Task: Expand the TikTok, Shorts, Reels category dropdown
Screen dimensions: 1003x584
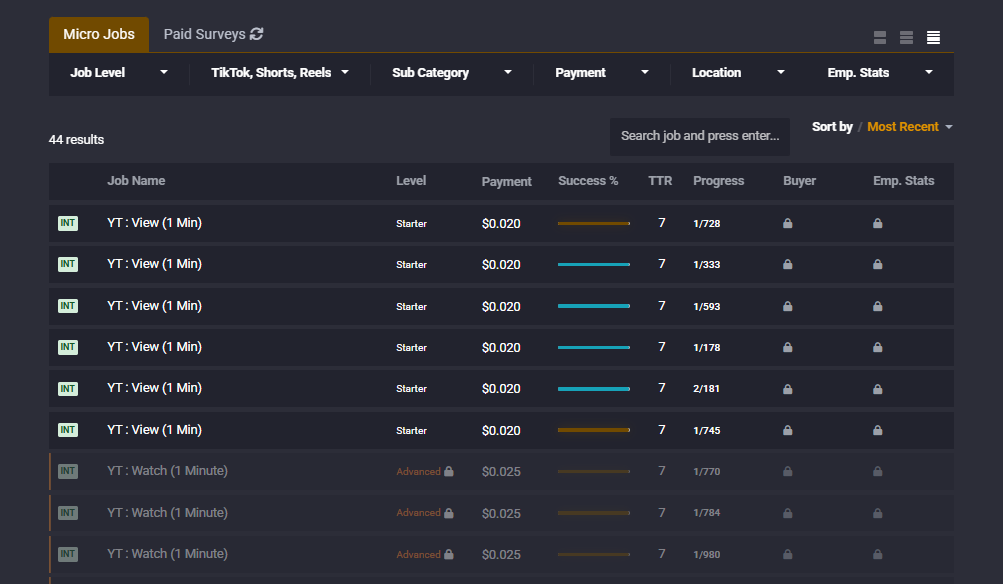Action: click(x=279, y=73)
